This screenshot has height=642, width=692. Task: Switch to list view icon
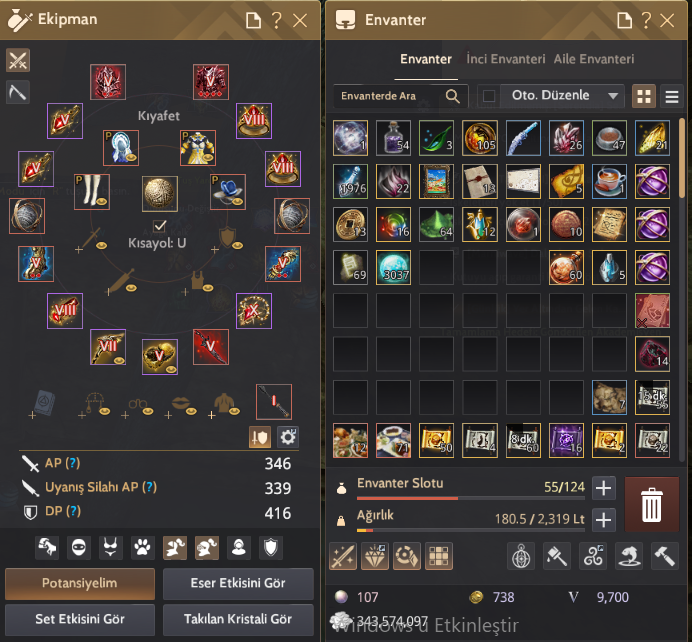click(x=672, y=96)
